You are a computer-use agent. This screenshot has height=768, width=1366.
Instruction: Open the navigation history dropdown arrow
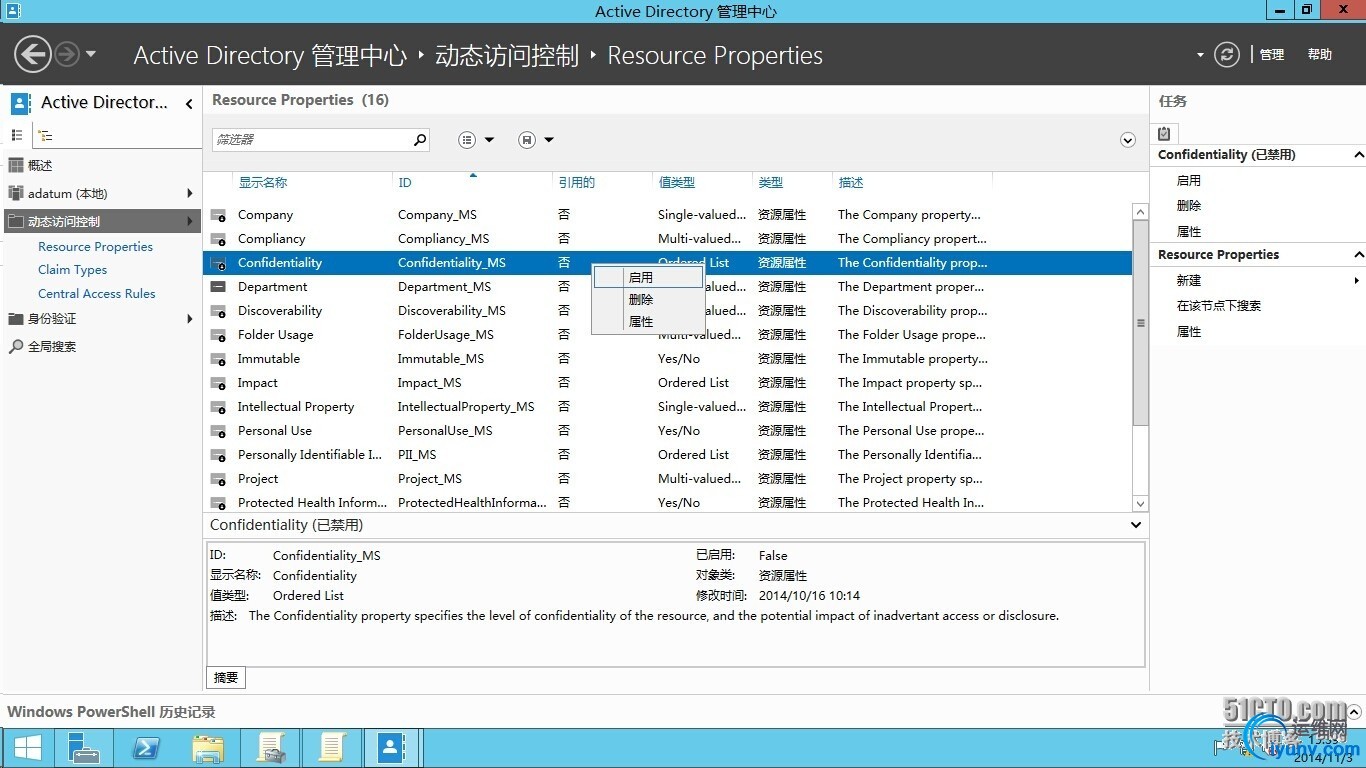(x=91, y=54)
